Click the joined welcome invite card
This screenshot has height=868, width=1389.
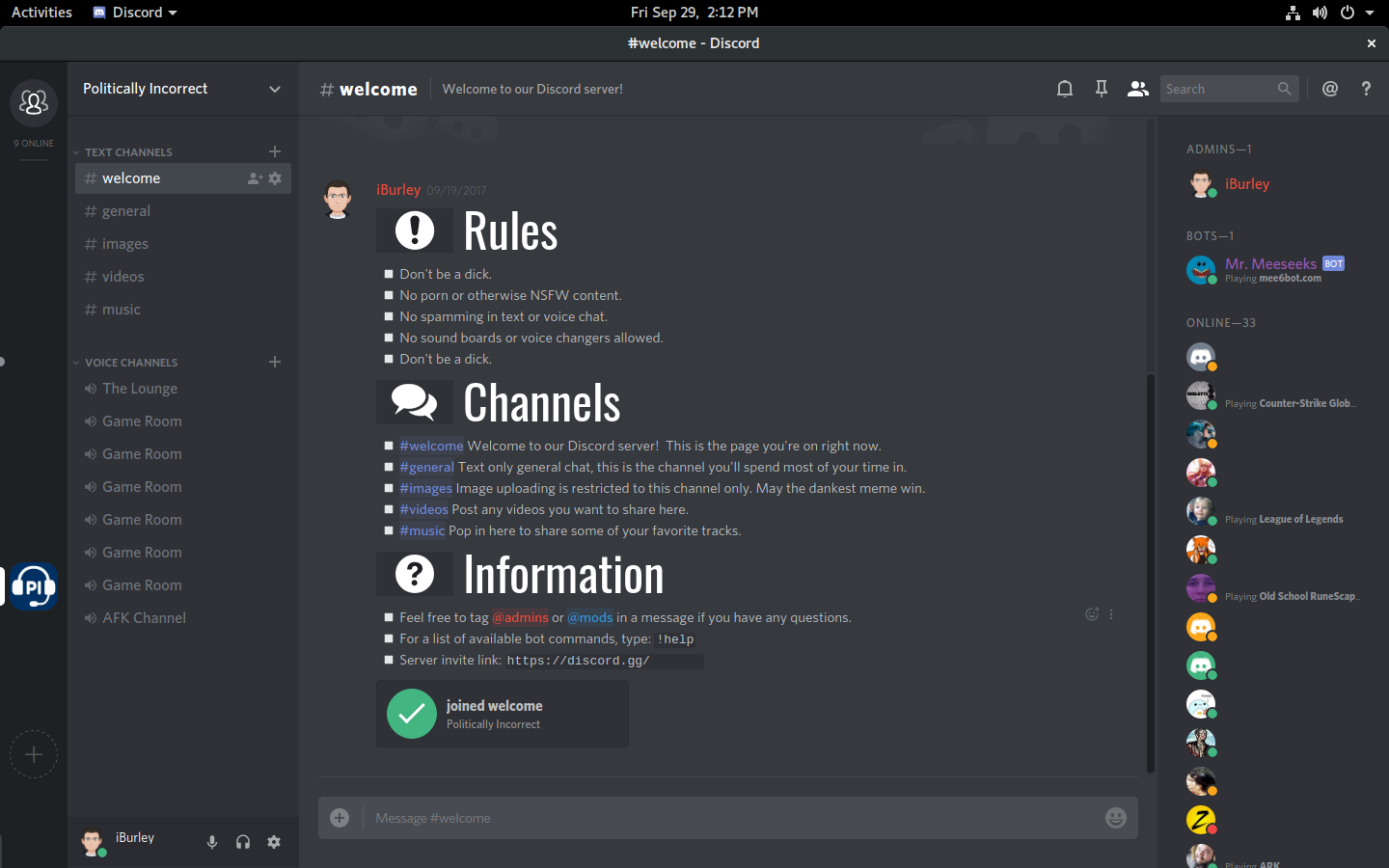[503, 714]
